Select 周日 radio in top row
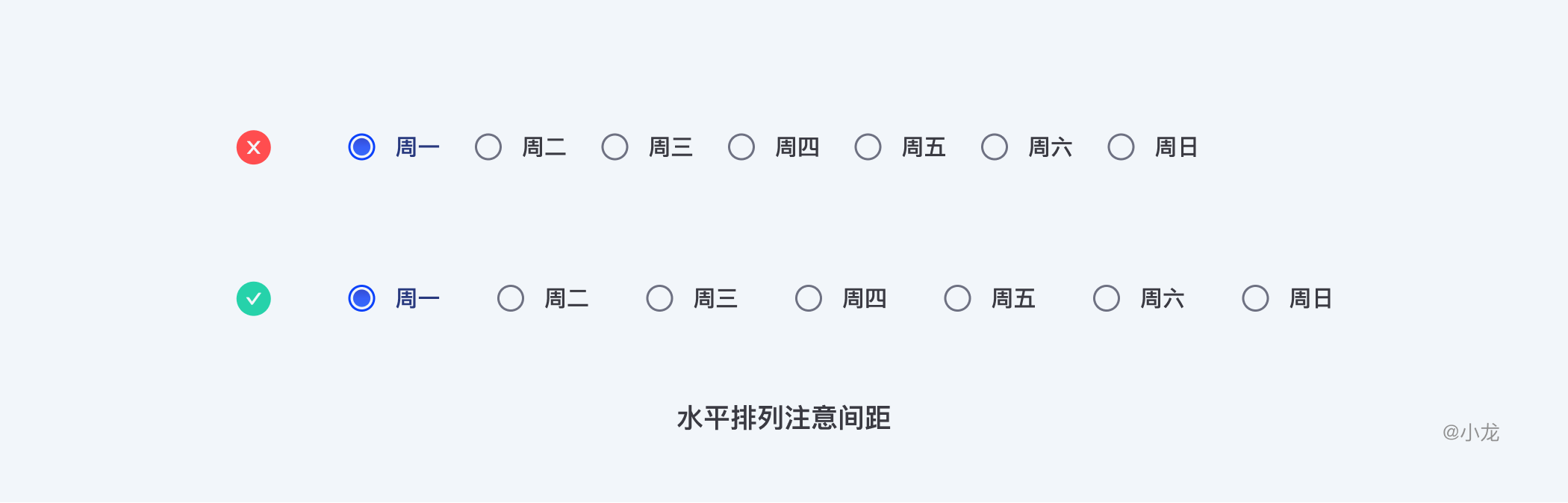This screenshot has width=1568, height=503. point(1121,147)
